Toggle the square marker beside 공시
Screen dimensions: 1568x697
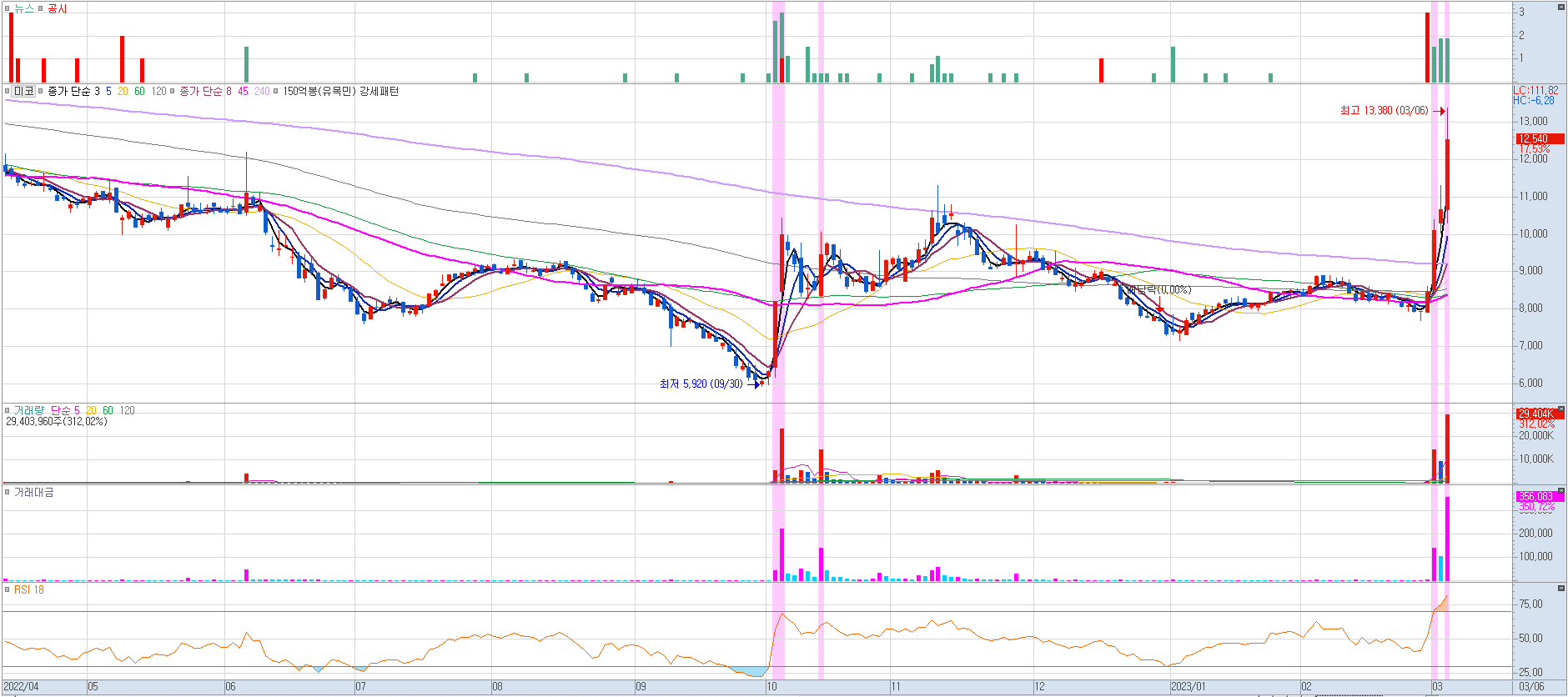point(41,8)
